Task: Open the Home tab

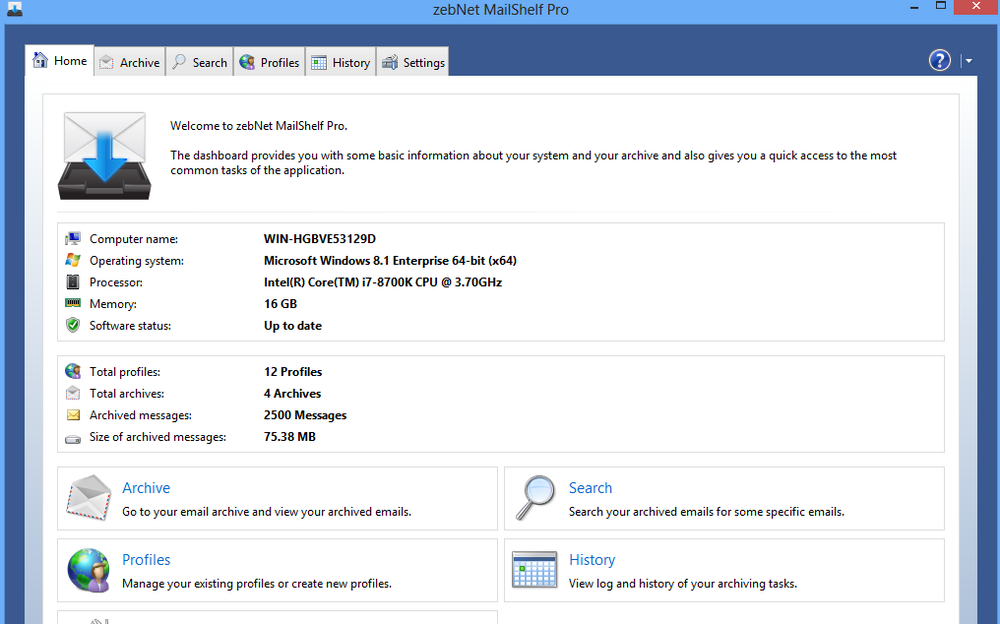Action: [x=60, y=61]
